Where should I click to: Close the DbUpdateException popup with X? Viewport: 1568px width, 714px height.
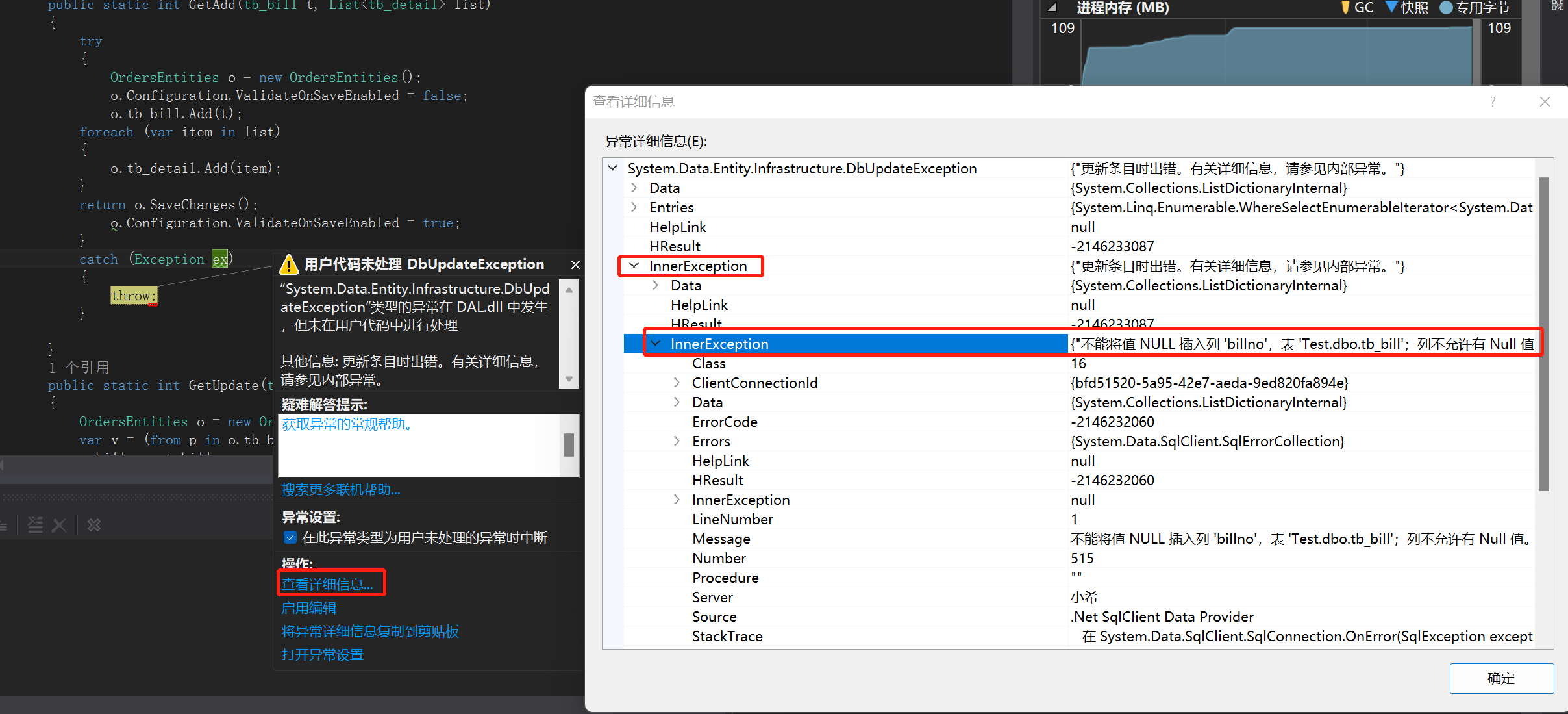575,264
